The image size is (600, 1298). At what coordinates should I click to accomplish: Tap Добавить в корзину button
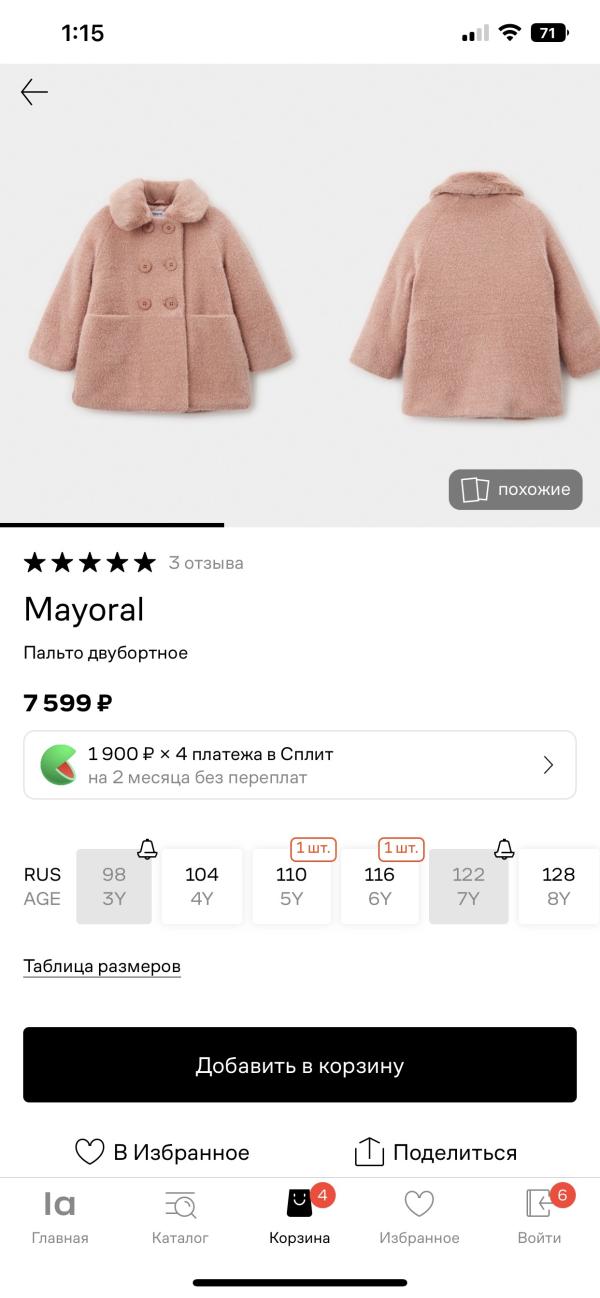(x=300, y=1065)
